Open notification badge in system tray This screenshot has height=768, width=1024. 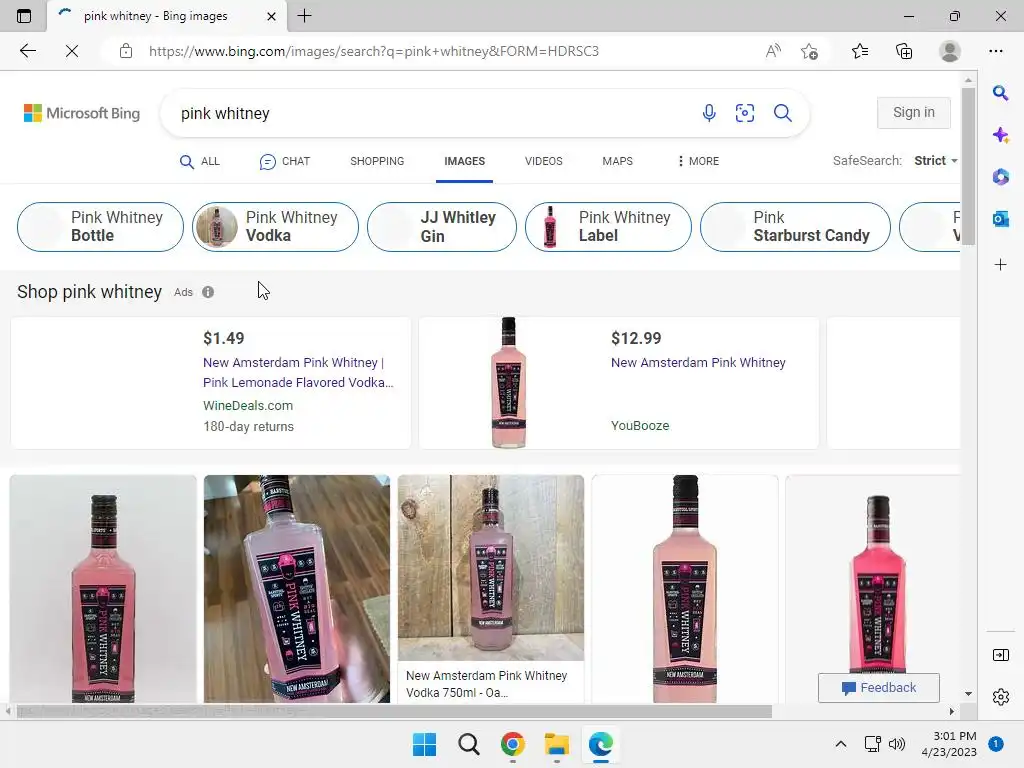[x=996, y=743]
